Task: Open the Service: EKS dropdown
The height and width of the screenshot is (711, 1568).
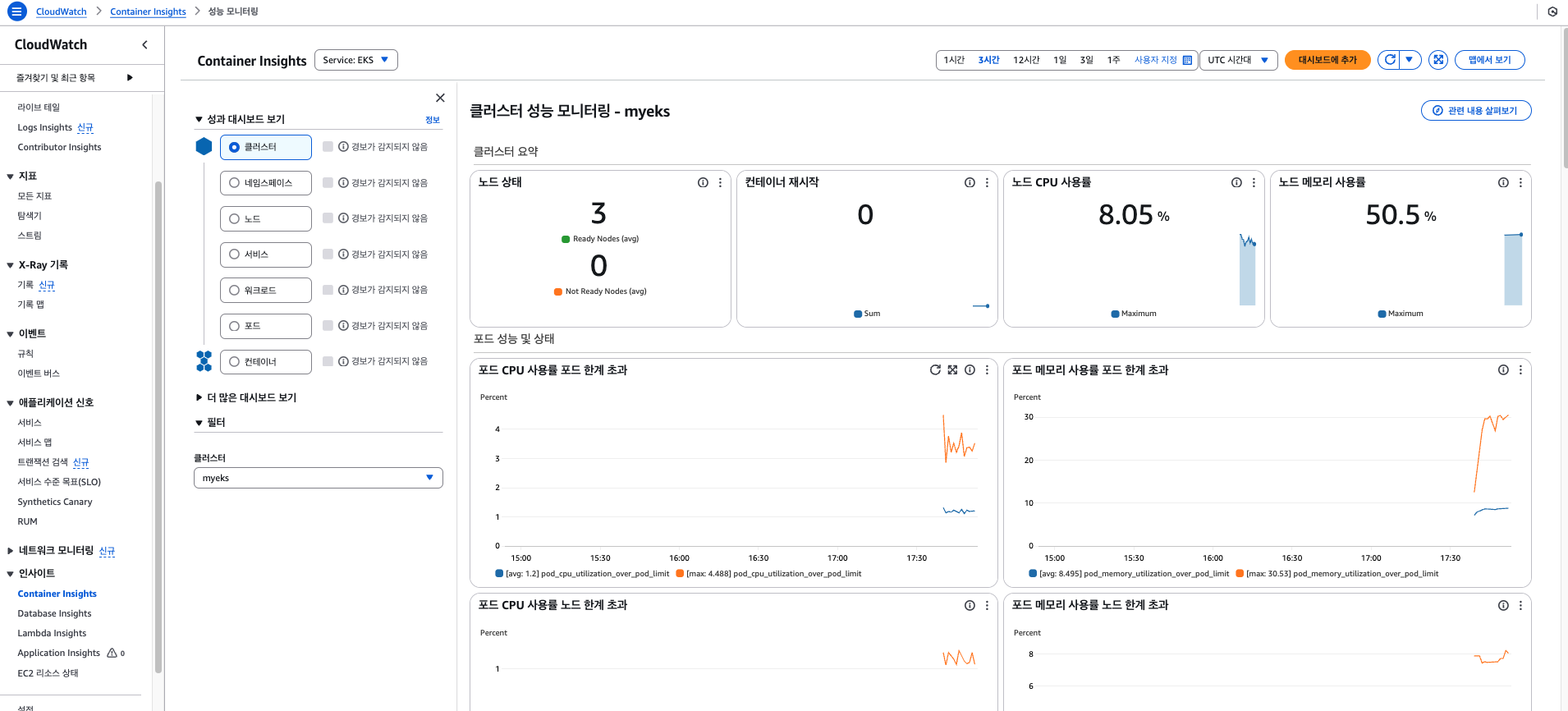Action: (x=355, y=60)
